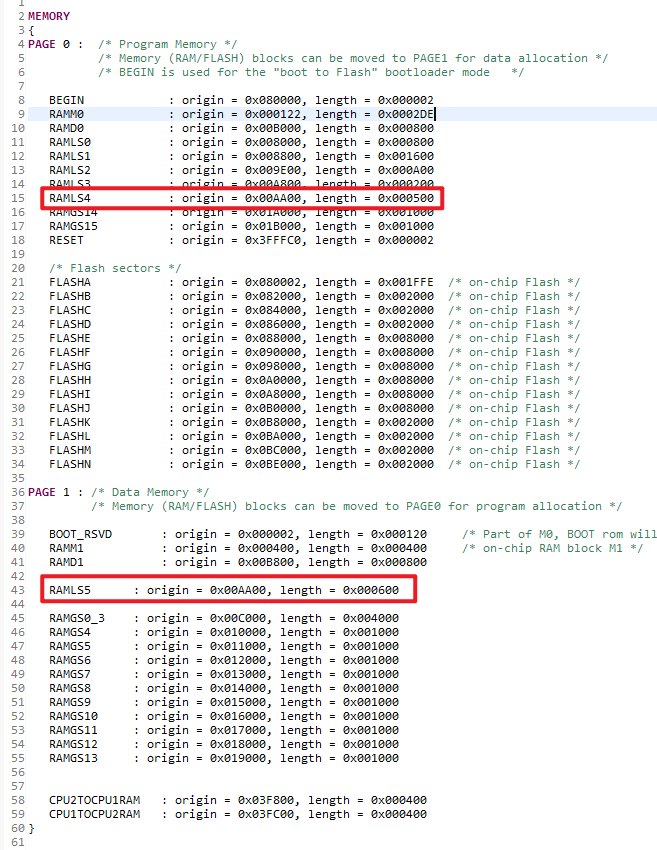The height and width of the screenshot is (850, 657).
Task: Click the closing brace on line 60
Action: click(x=31, y=828)
